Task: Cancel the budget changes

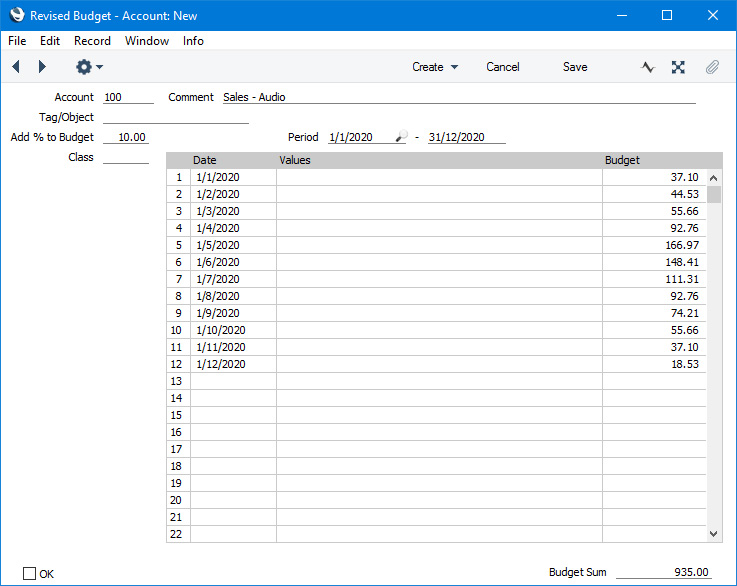Action: pyautogui.click(x=502, y=67)
